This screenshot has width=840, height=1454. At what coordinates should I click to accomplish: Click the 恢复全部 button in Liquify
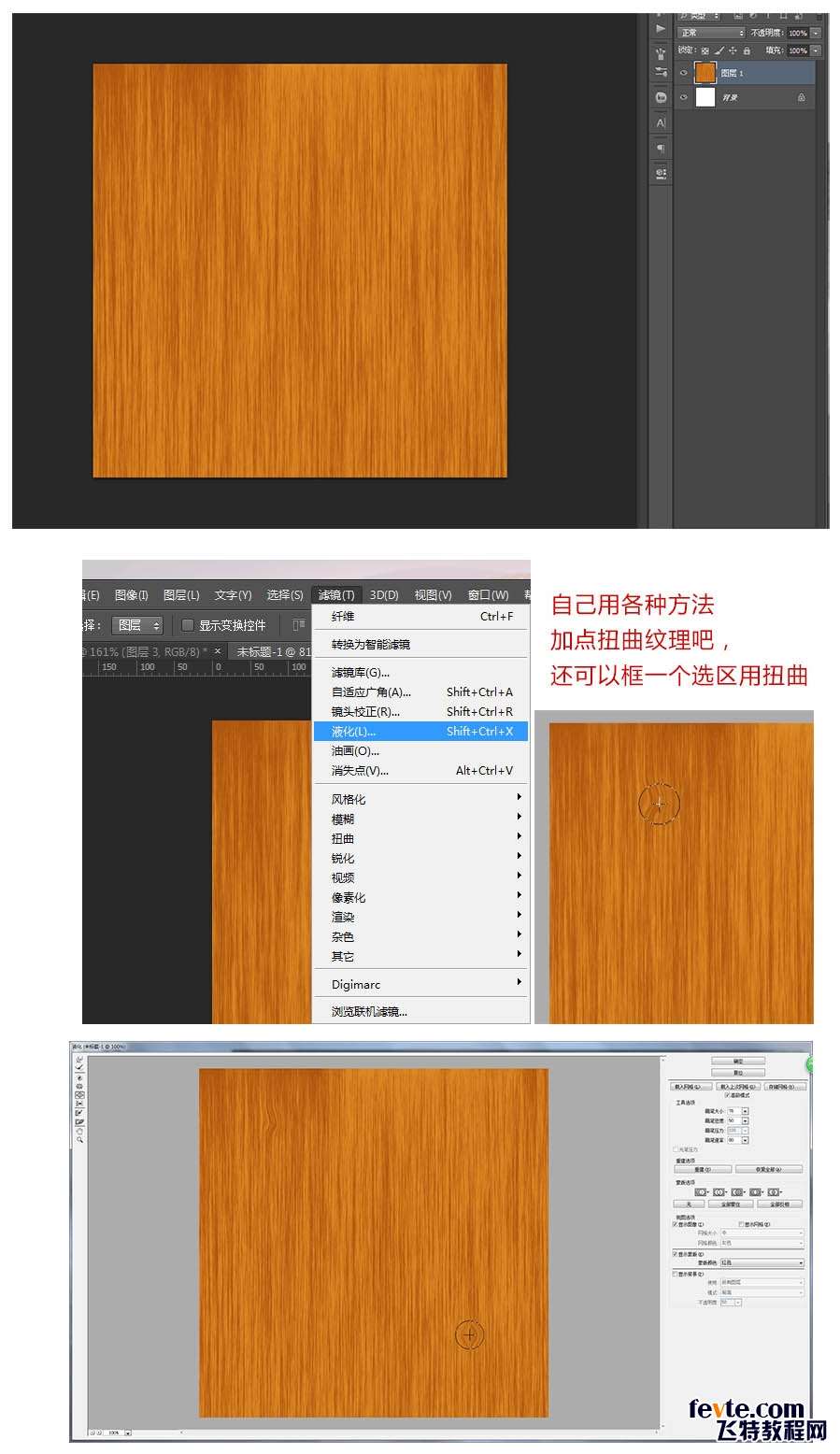[769, 1169]
